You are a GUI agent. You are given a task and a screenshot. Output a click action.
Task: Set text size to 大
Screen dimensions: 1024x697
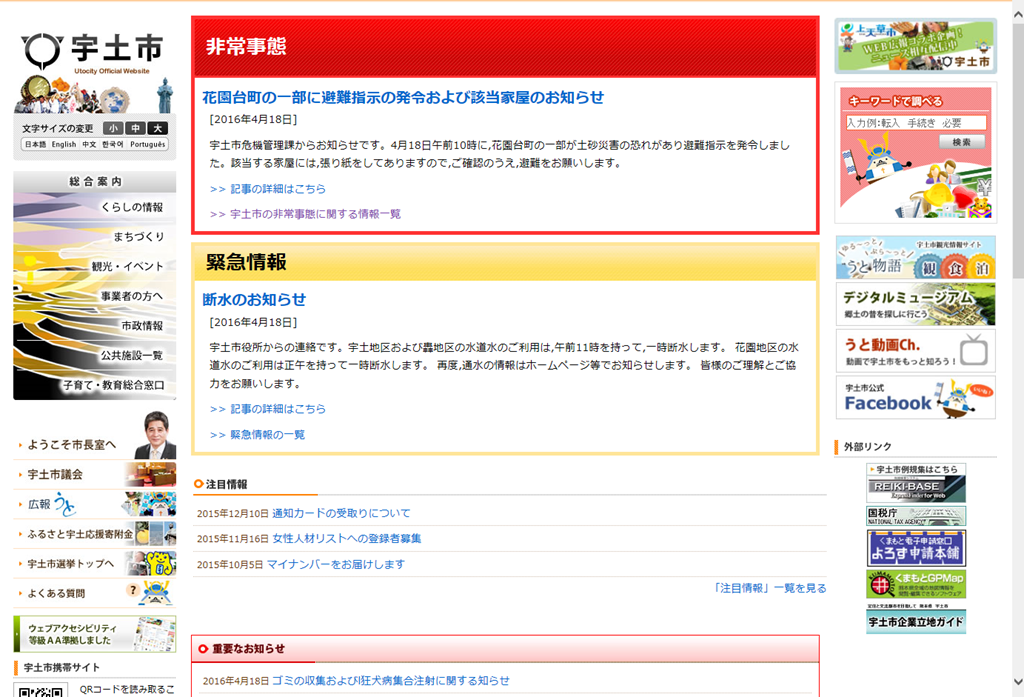tap(158, 128)
